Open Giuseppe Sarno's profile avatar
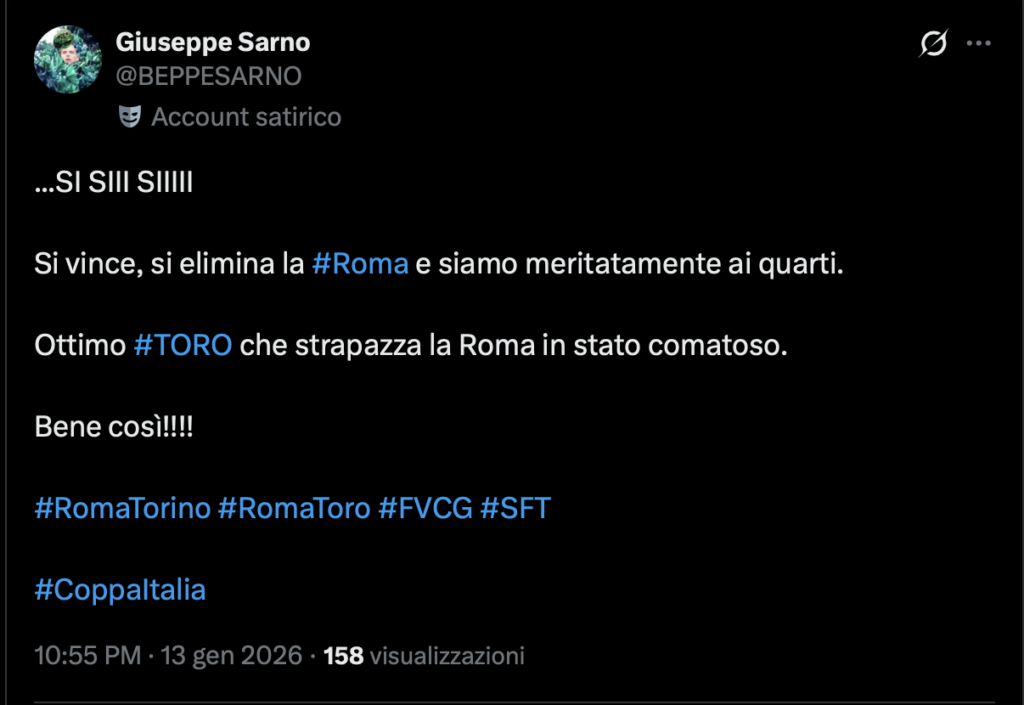 (66, 58)
